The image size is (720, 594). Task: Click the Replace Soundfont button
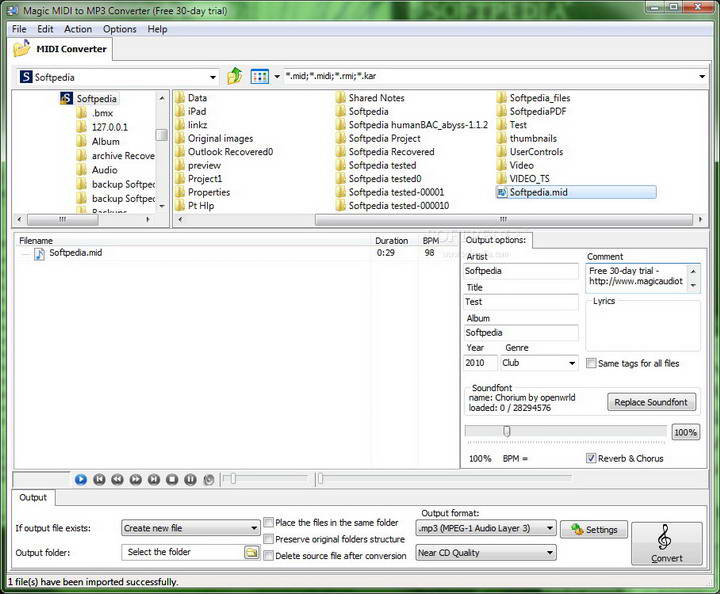tap(651, 402)
